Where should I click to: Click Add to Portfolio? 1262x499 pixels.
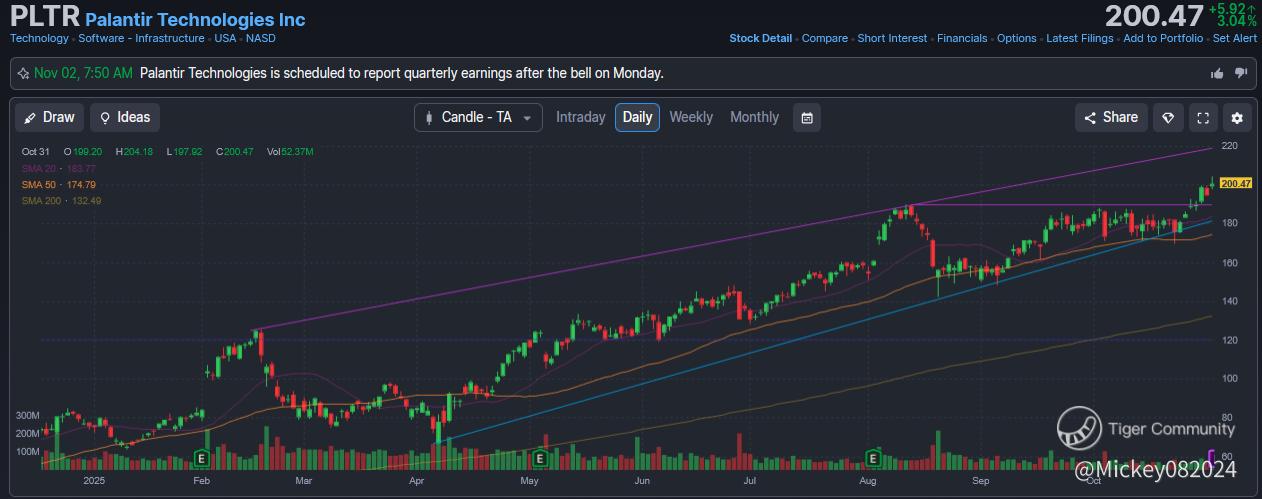(x=1163, y=38)
